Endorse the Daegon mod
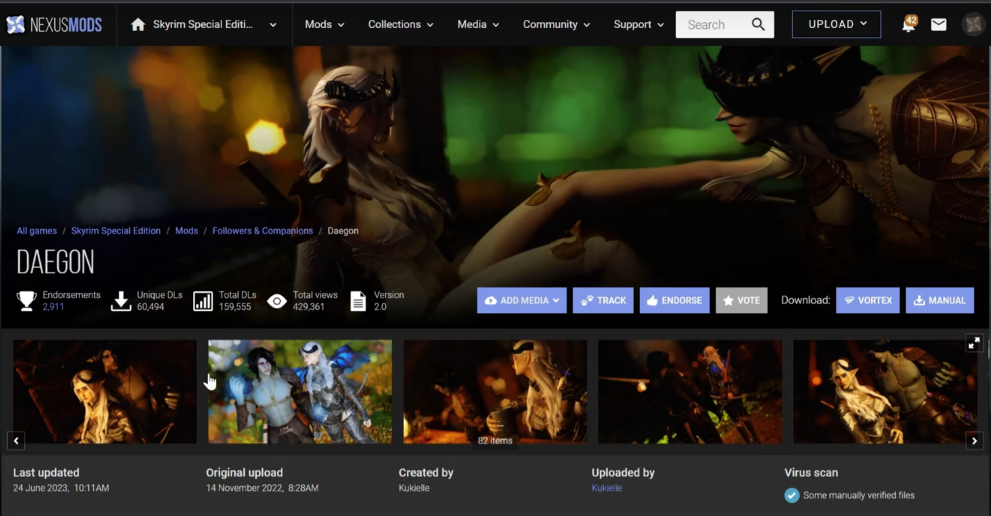The image size is (991, 516). click(x=674, y=300)
